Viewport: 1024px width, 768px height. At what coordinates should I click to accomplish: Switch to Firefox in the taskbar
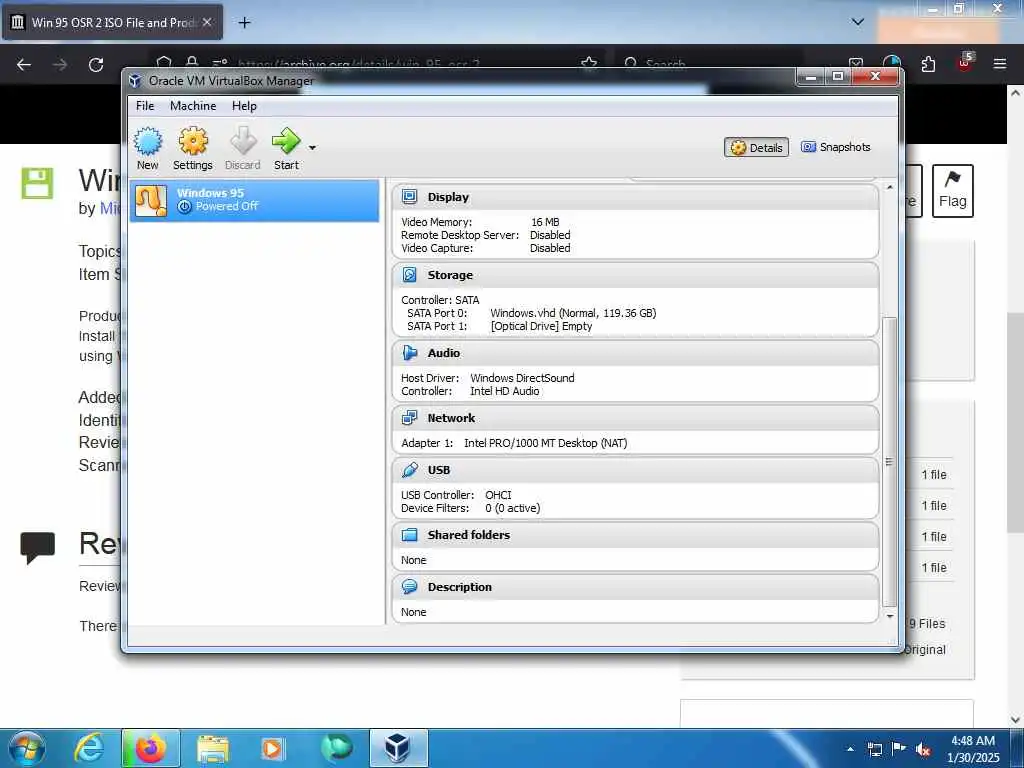coord(151,748)
